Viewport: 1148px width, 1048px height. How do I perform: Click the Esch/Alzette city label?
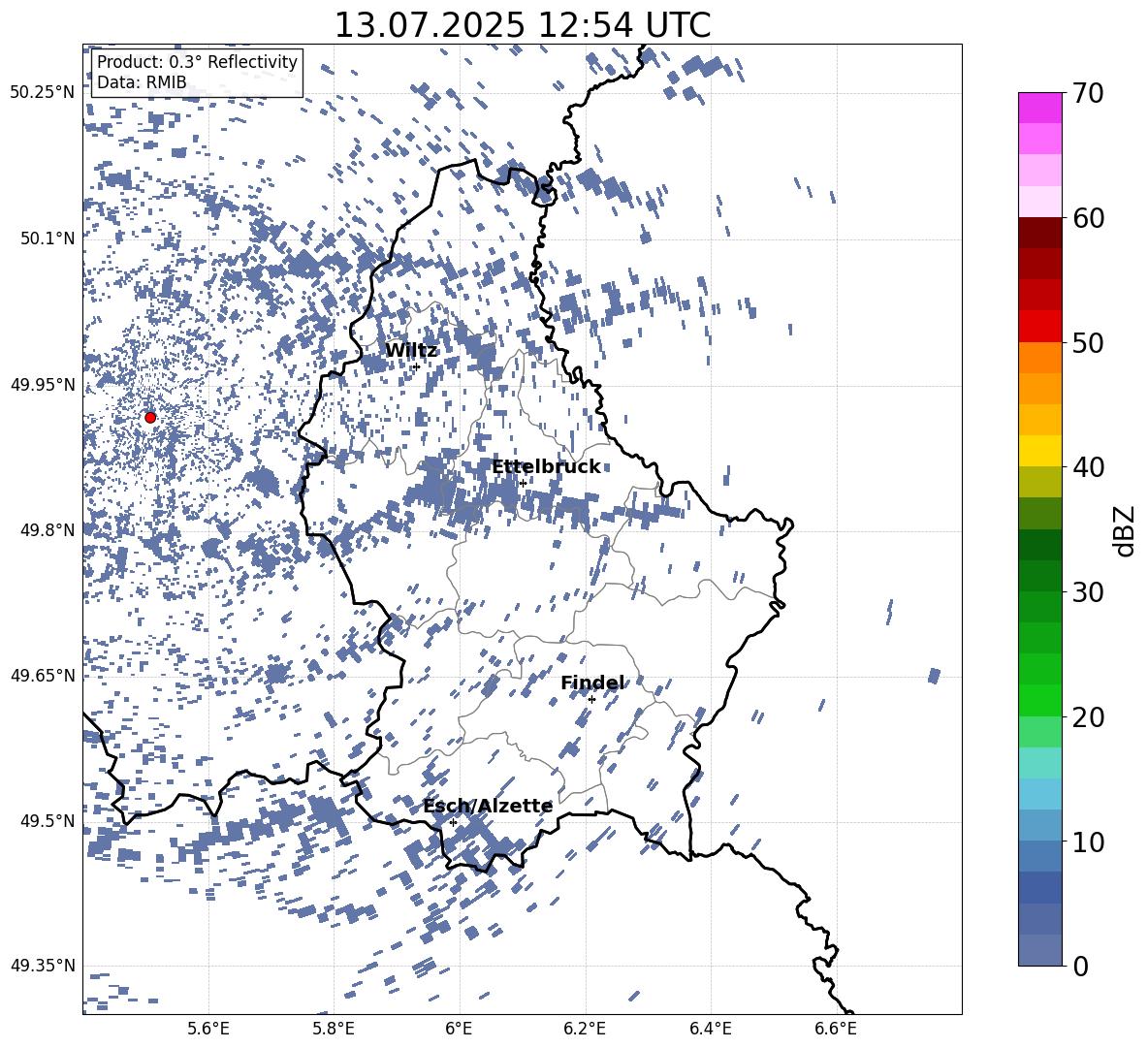point(488,807)
